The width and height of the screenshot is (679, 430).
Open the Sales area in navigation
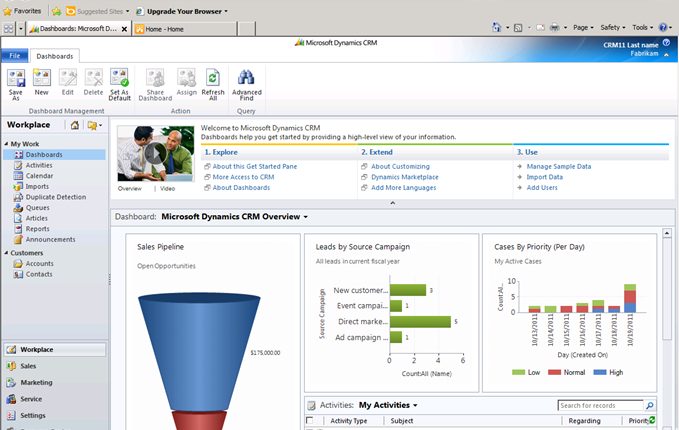(29, 366)
